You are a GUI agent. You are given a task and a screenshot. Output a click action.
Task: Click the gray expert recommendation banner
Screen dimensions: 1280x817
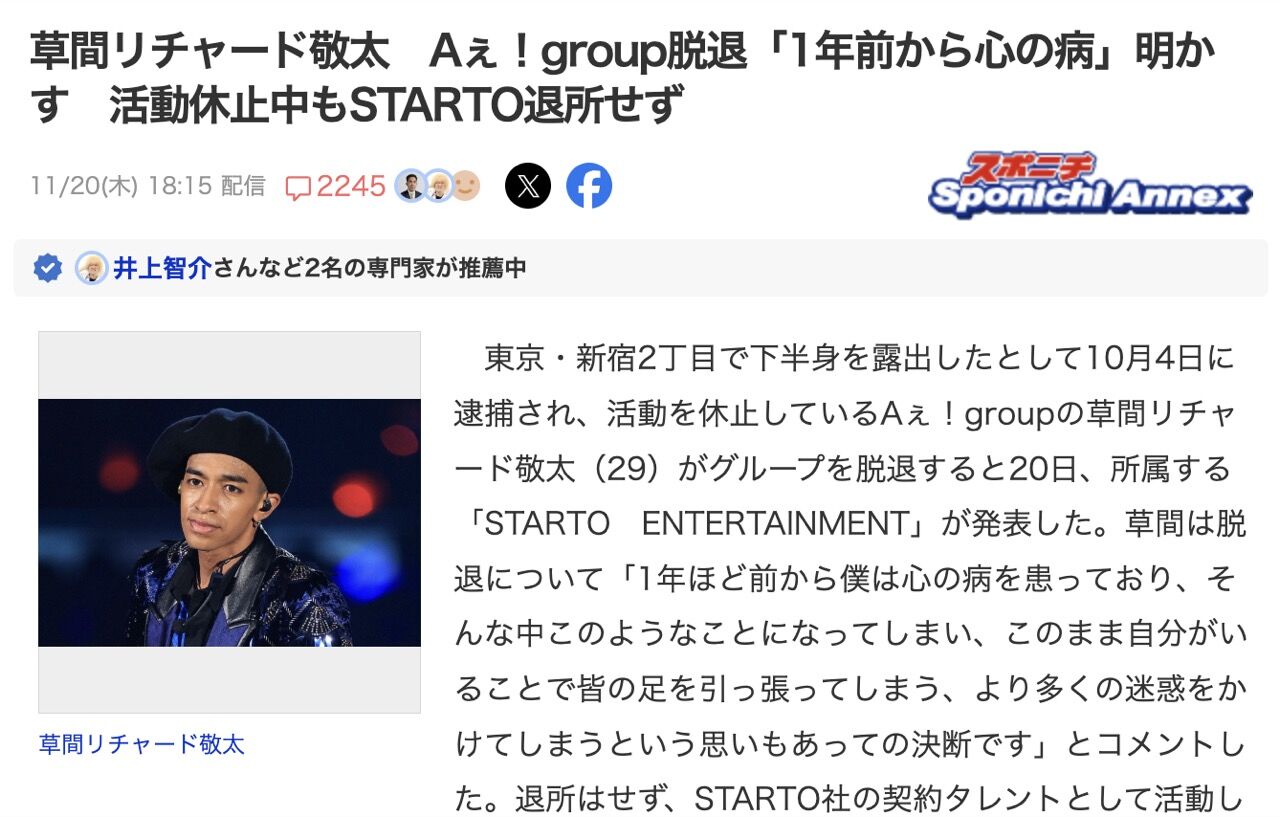[640, 268]
